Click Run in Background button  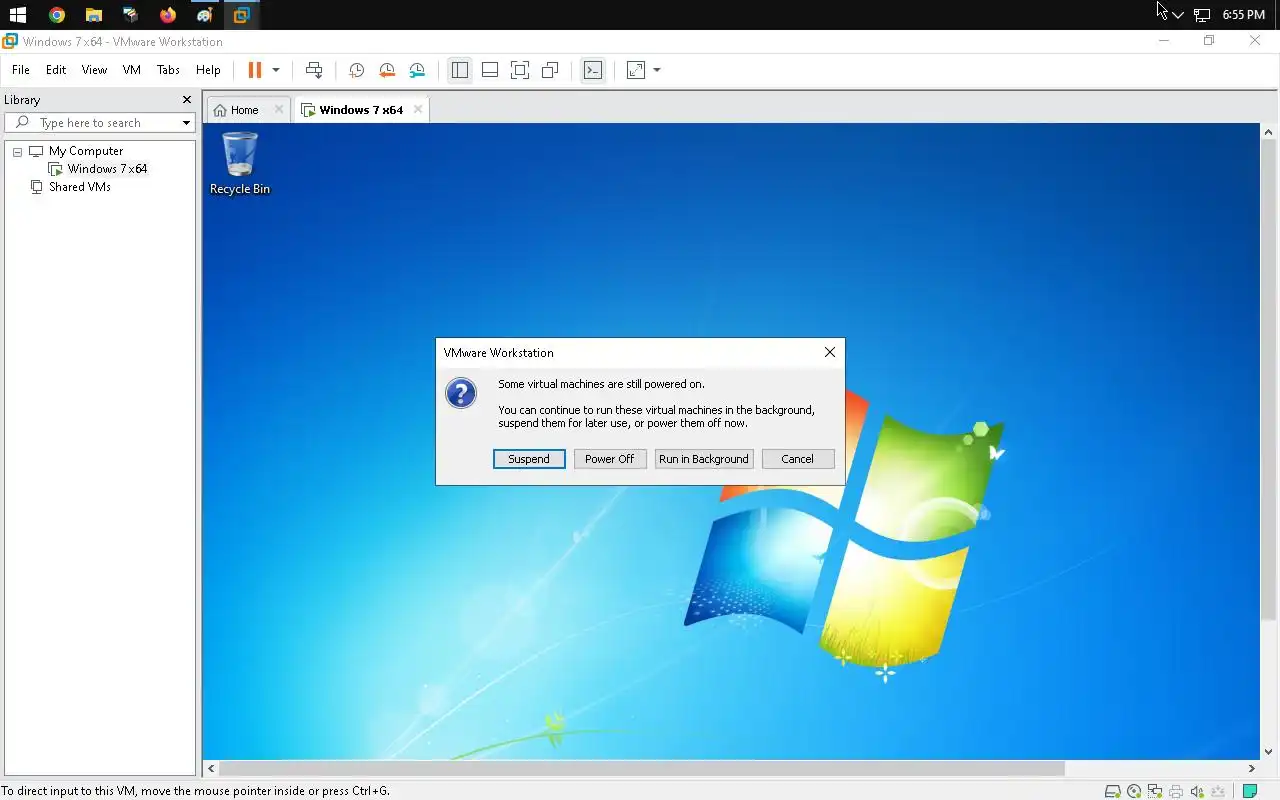pyautogui.click(x=703, y=459)
